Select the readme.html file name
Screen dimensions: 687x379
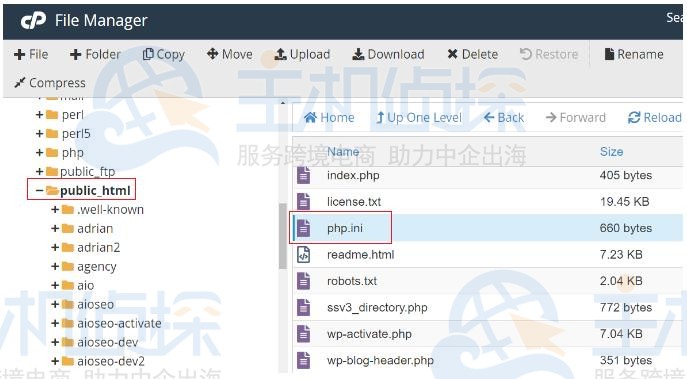[x=361, y=255]
